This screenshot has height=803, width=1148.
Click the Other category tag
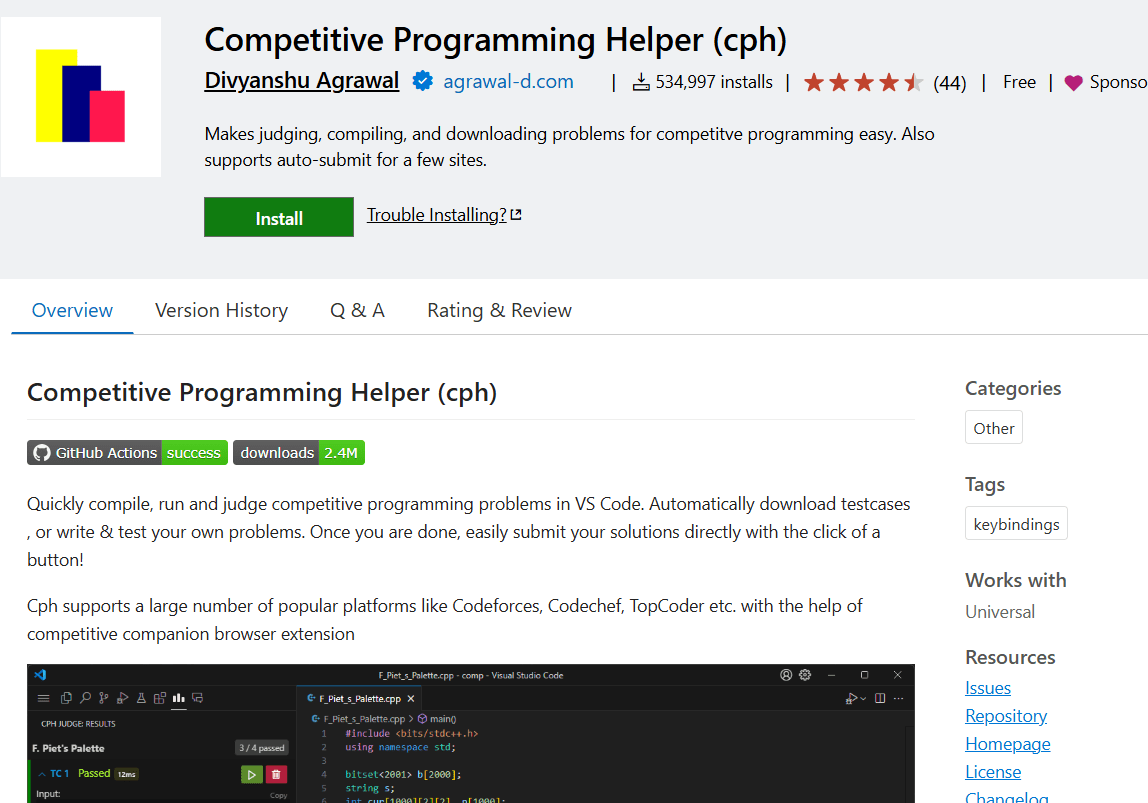click(x=994, y=428)
